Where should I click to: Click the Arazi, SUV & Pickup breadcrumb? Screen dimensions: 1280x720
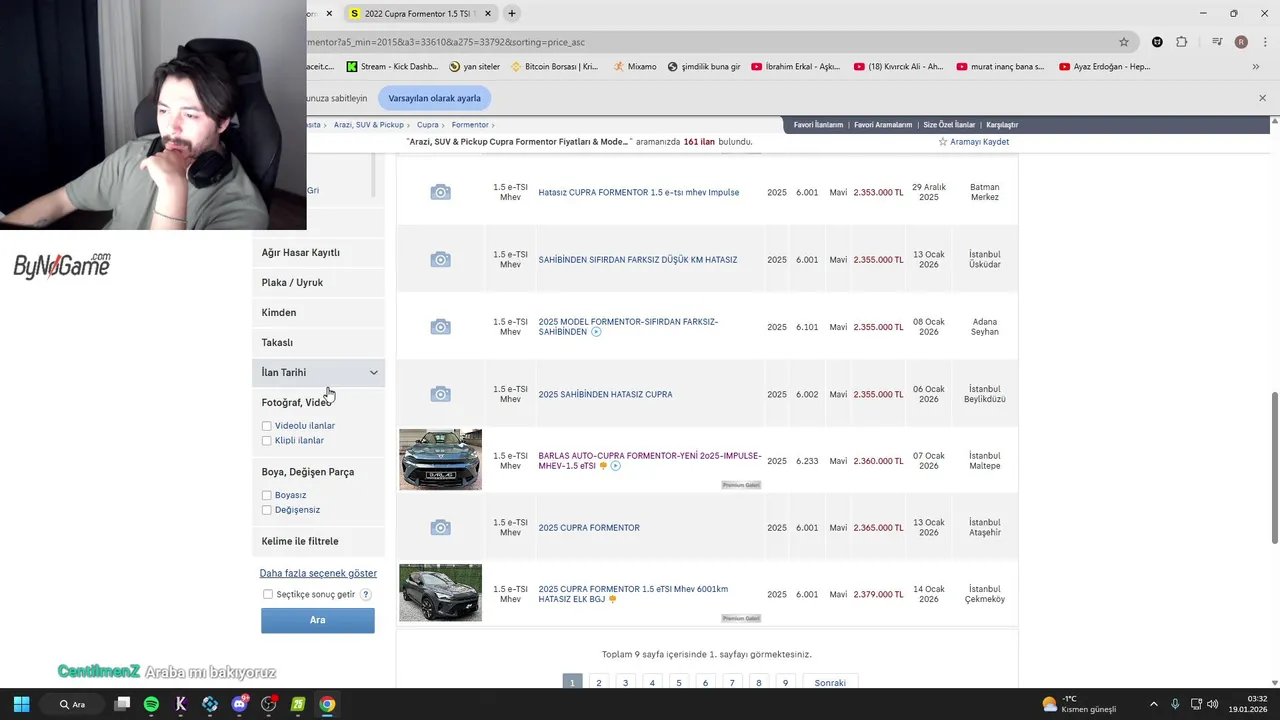coord(368,125)
